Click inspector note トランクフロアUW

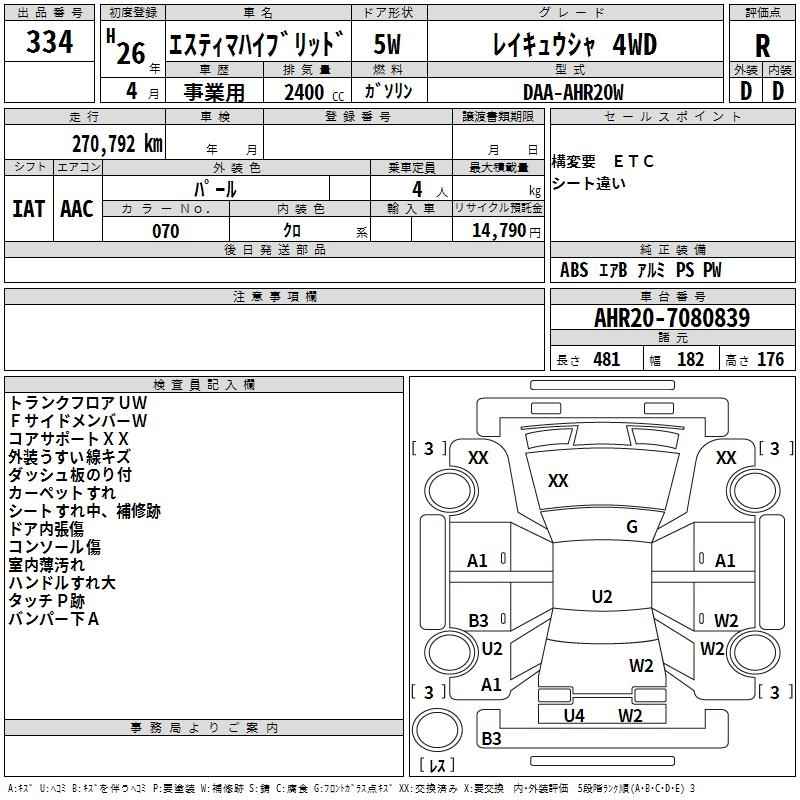pos(78,403)
